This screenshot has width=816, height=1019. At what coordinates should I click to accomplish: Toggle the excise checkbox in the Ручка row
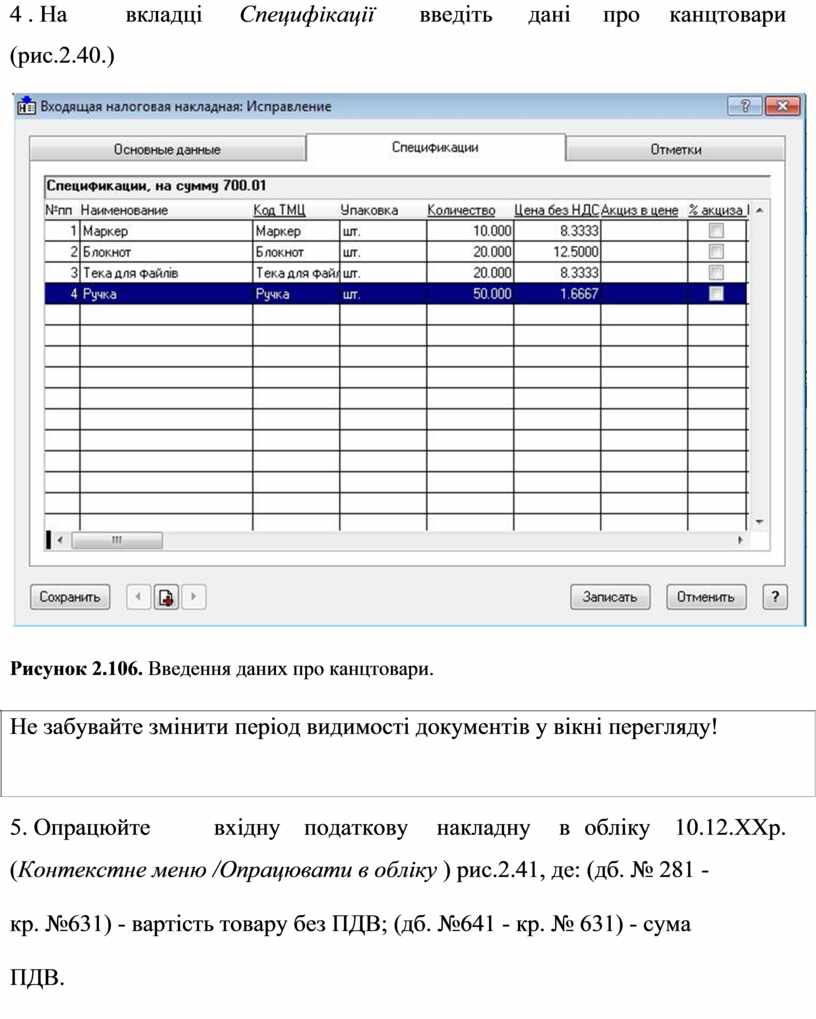pos(716,294)
